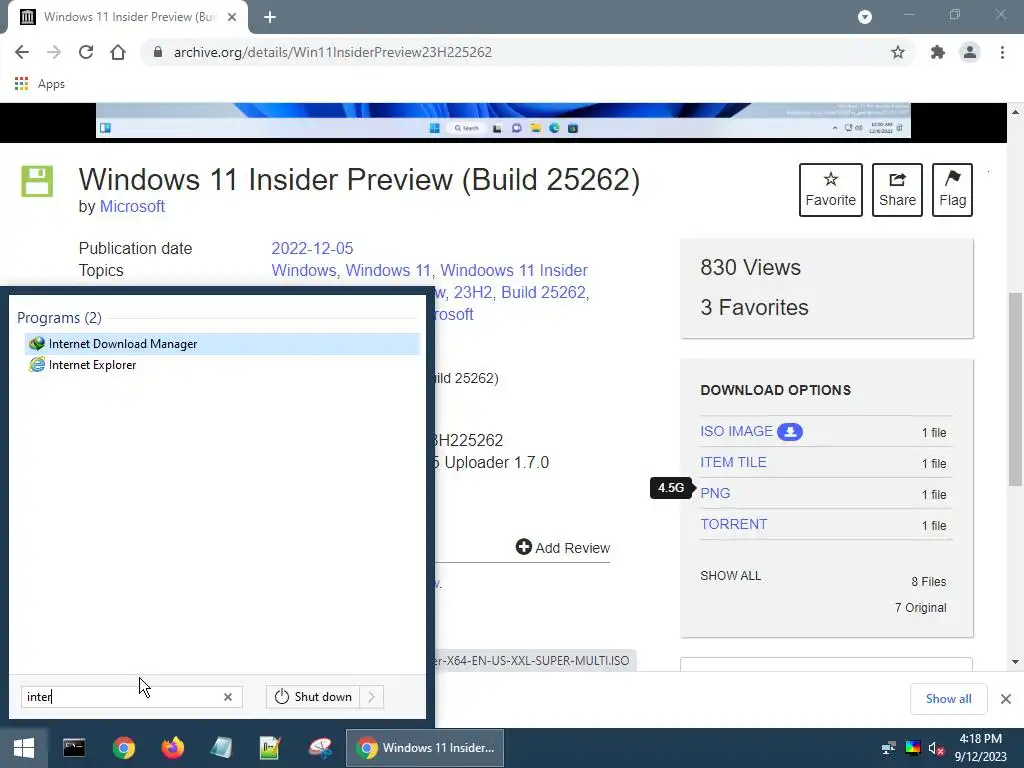Download the ISO IMAGE file
Viewport: 1024px width, 768px height.
point(736,432)
